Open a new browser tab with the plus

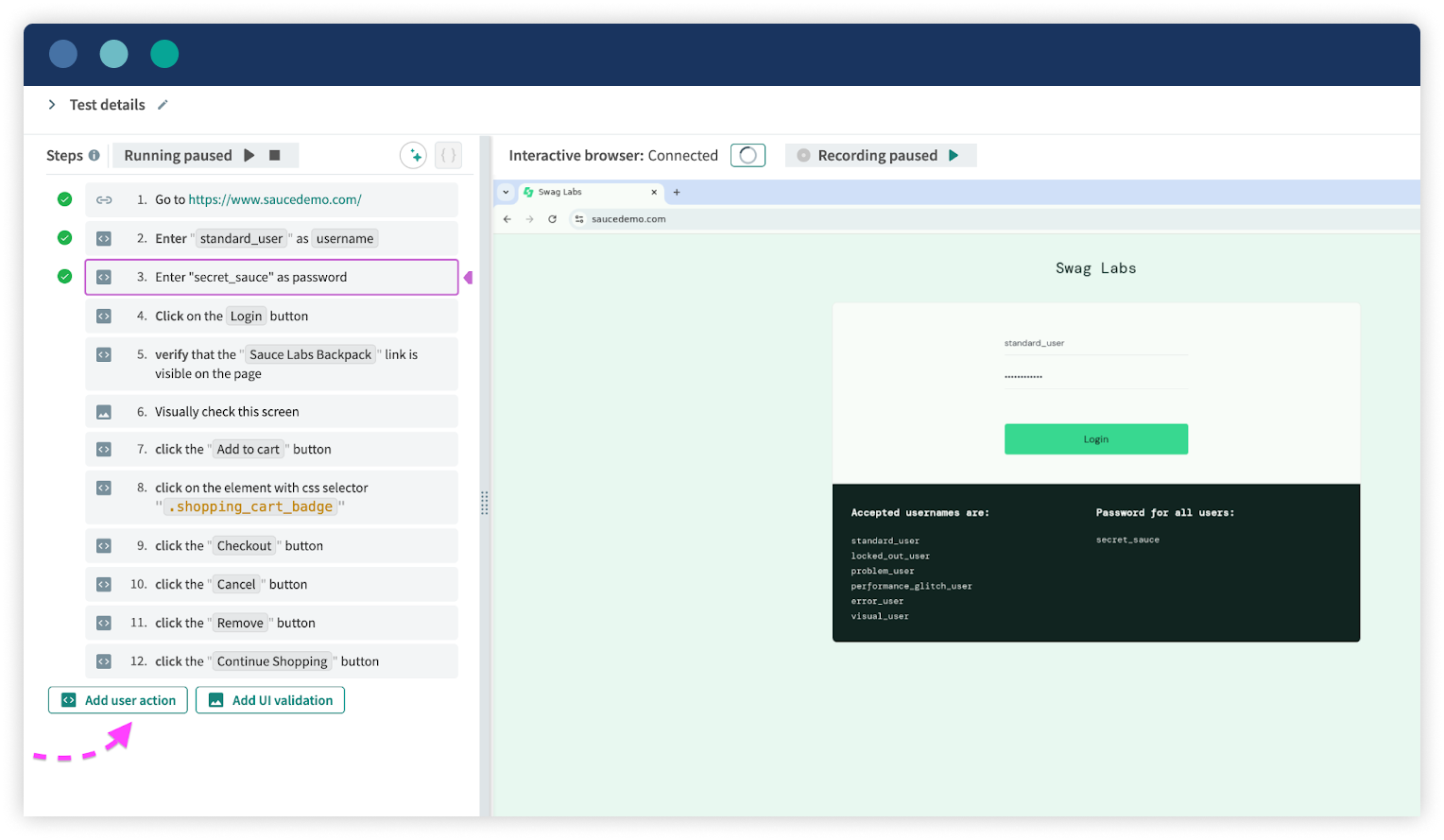pos(676,192)
